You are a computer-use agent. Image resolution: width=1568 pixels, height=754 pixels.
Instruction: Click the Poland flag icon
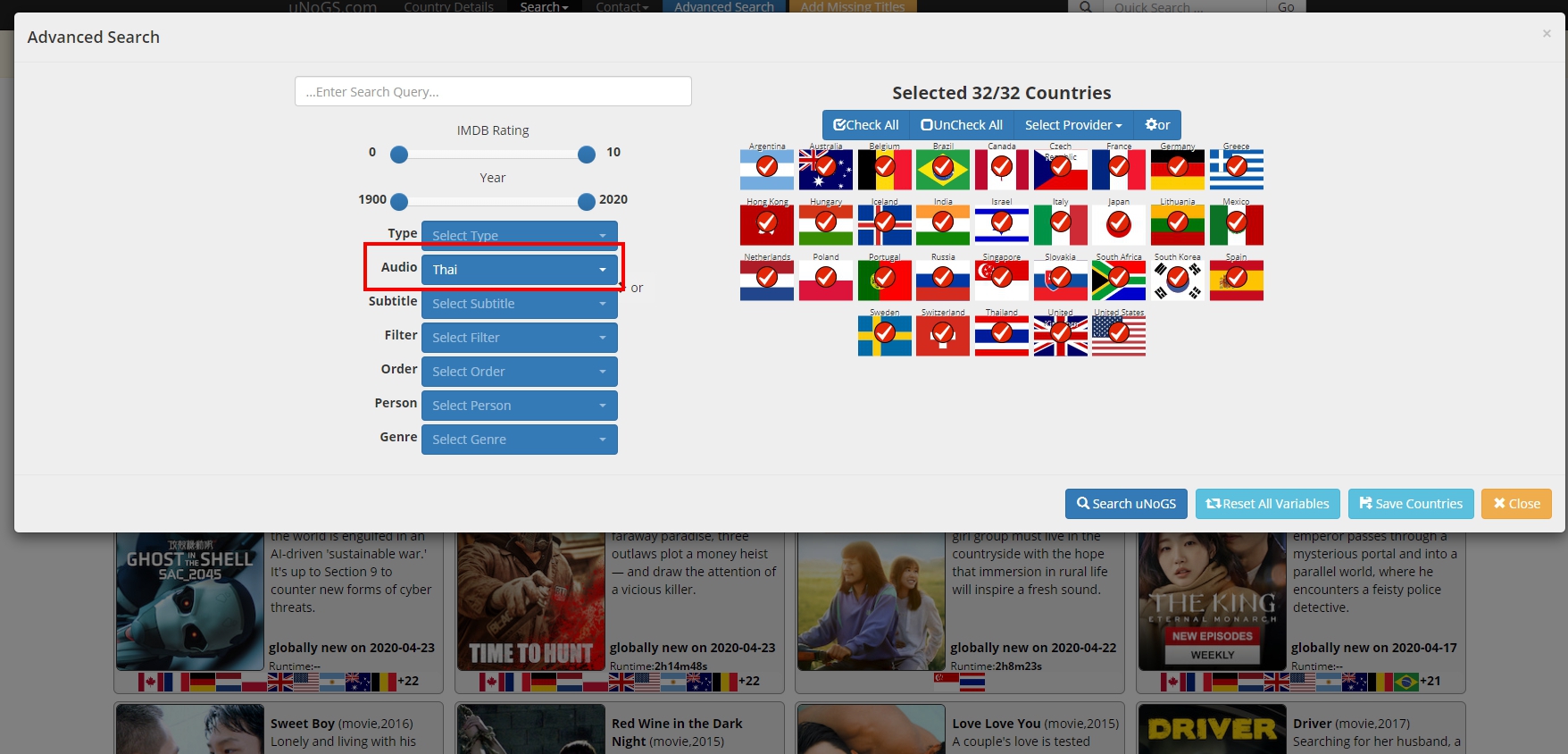(826, 280)
